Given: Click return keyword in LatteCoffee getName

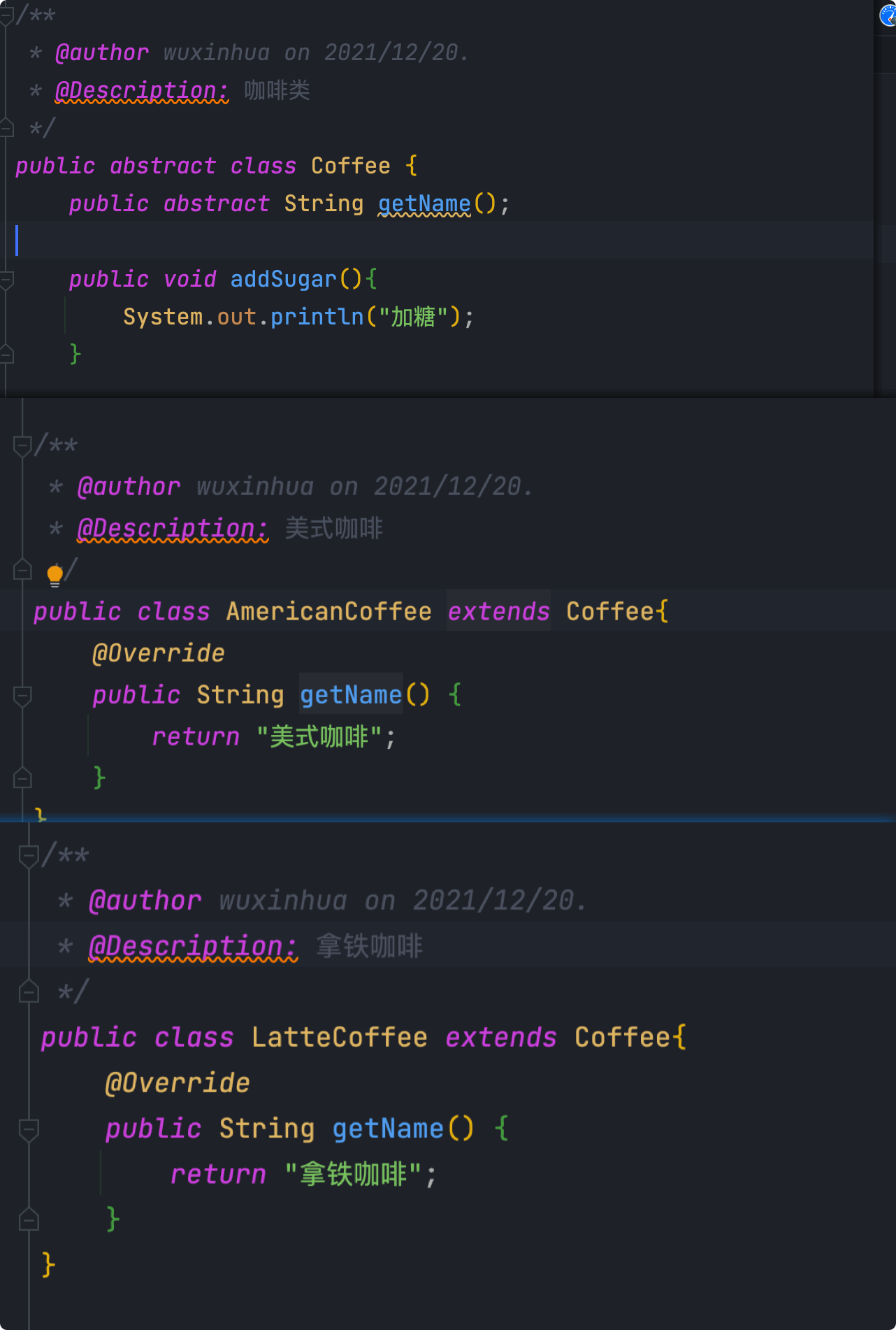Looking at the screenshot, I should tap(218, 1174).
